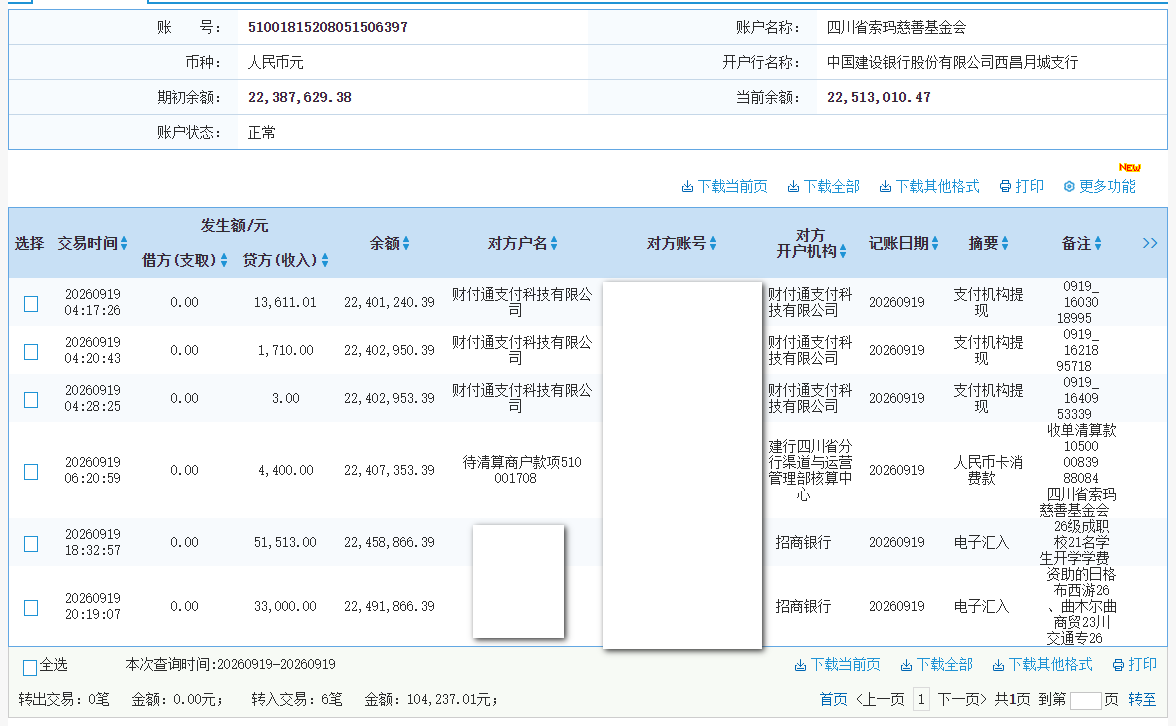Click the top 下载全部 link text

pos(831,186)
